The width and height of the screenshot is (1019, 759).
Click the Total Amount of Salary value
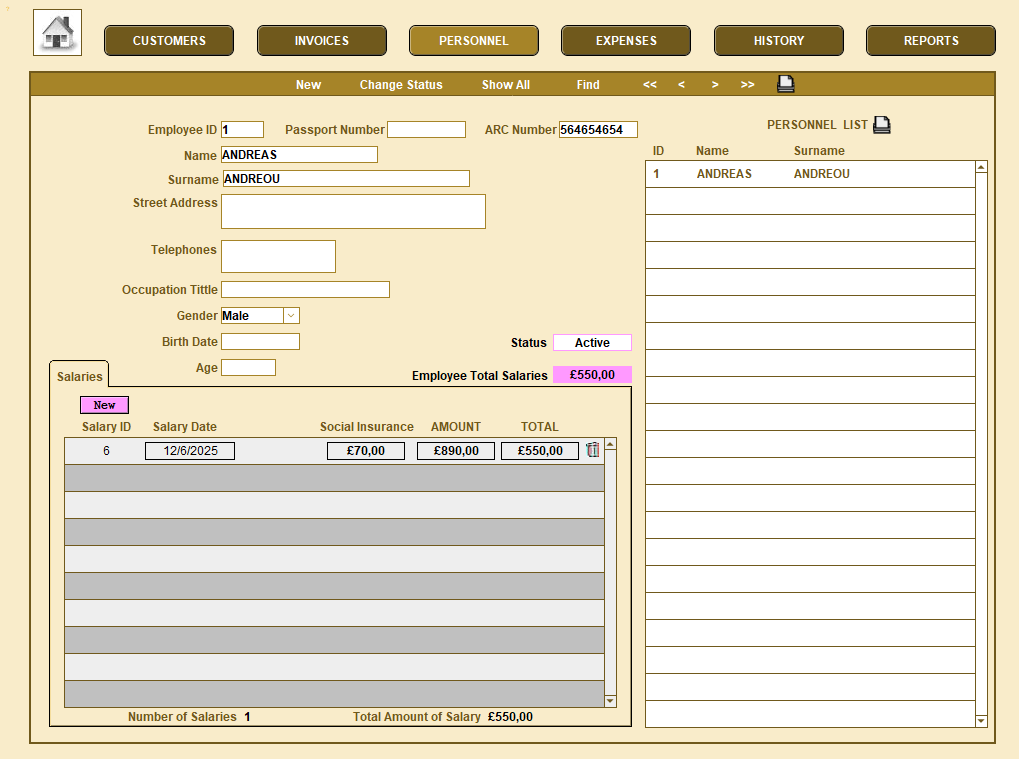(x=510, y=716)
